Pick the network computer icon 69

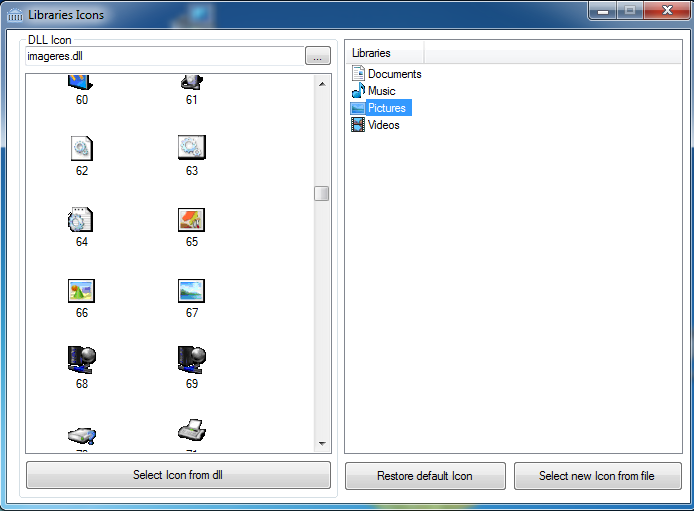tap(192, 360)
